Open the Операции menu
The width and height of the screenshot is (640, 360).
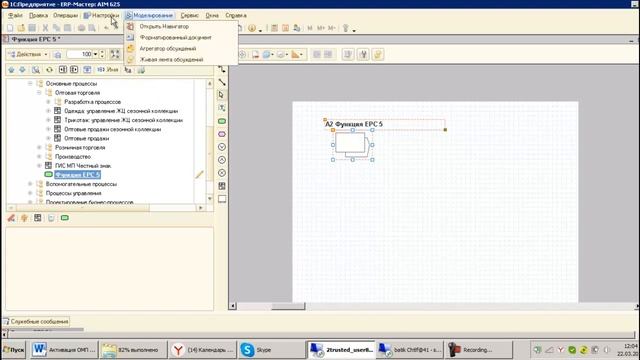click(x=65, y=16)
